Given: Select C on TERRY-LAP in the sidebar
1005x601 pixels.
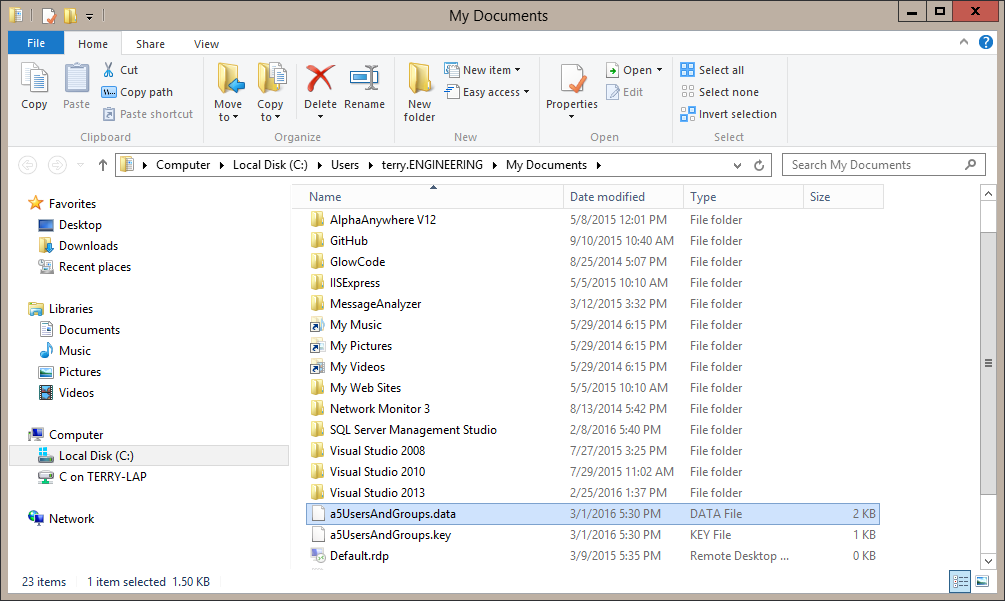Looking at the screenshot, I should tap(103, 477).
